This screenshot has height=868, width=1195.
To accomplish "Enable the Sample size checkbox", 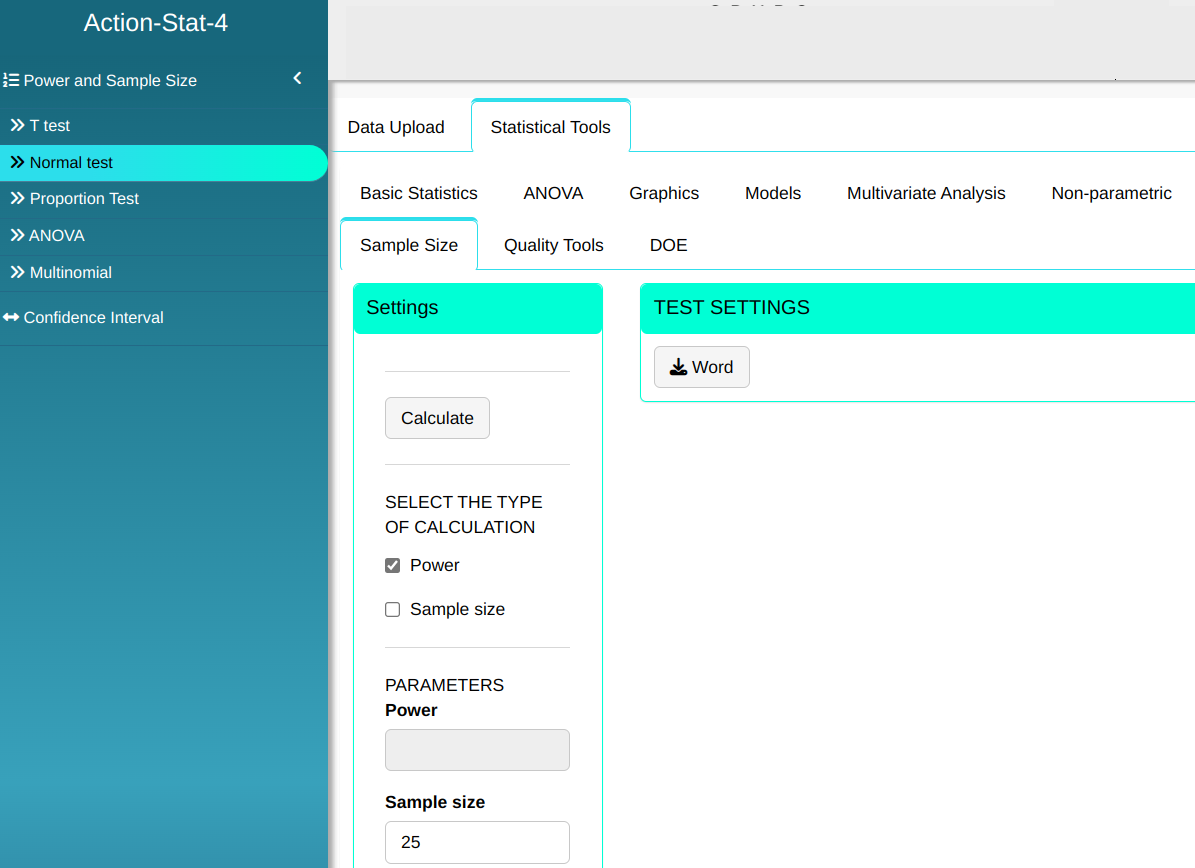I will point(393,610).
